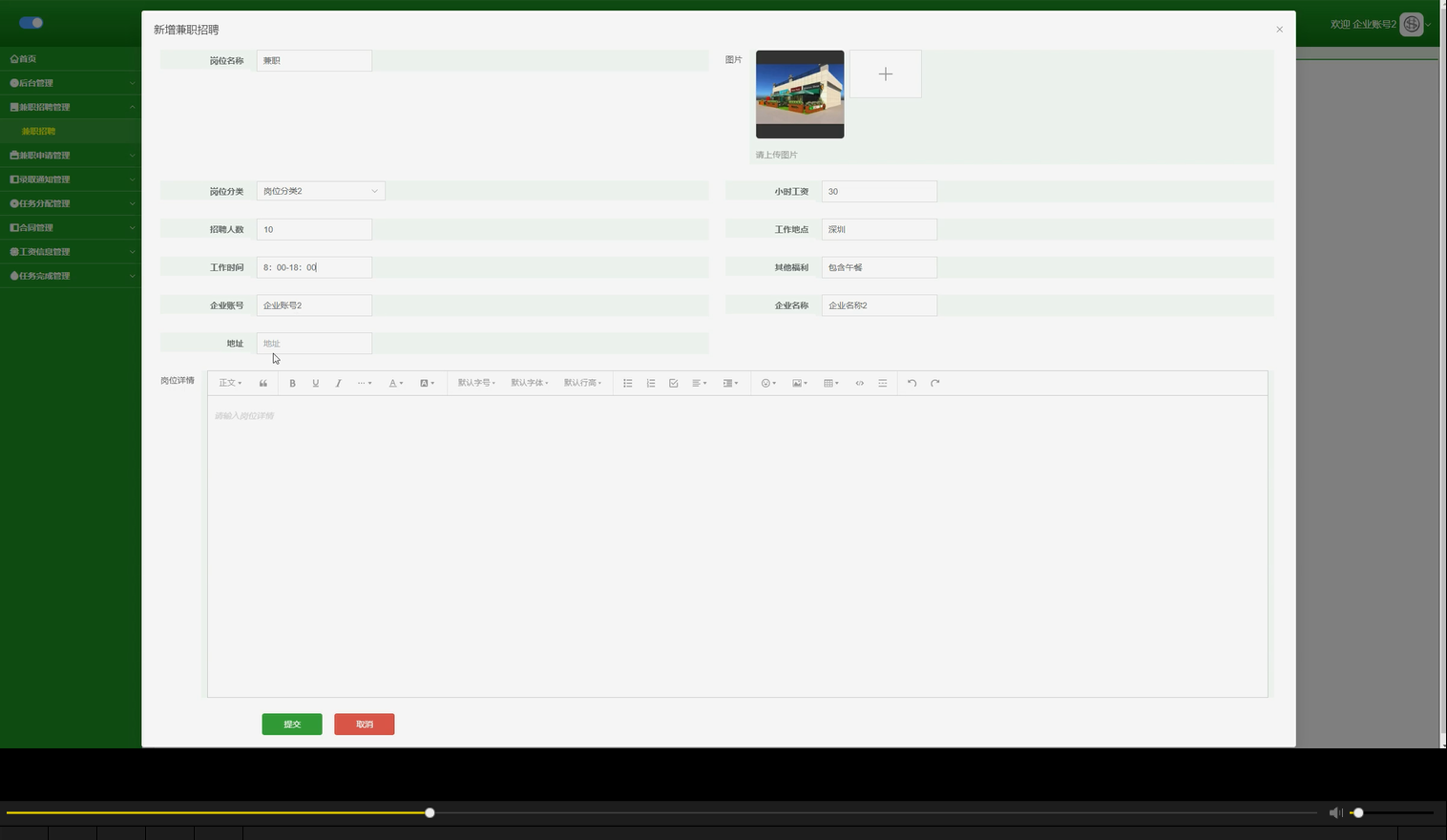Open the 欢迎 企业账号2 user menu
The height and width of the screenshot is (840, 1447).
click(1380, 24)
